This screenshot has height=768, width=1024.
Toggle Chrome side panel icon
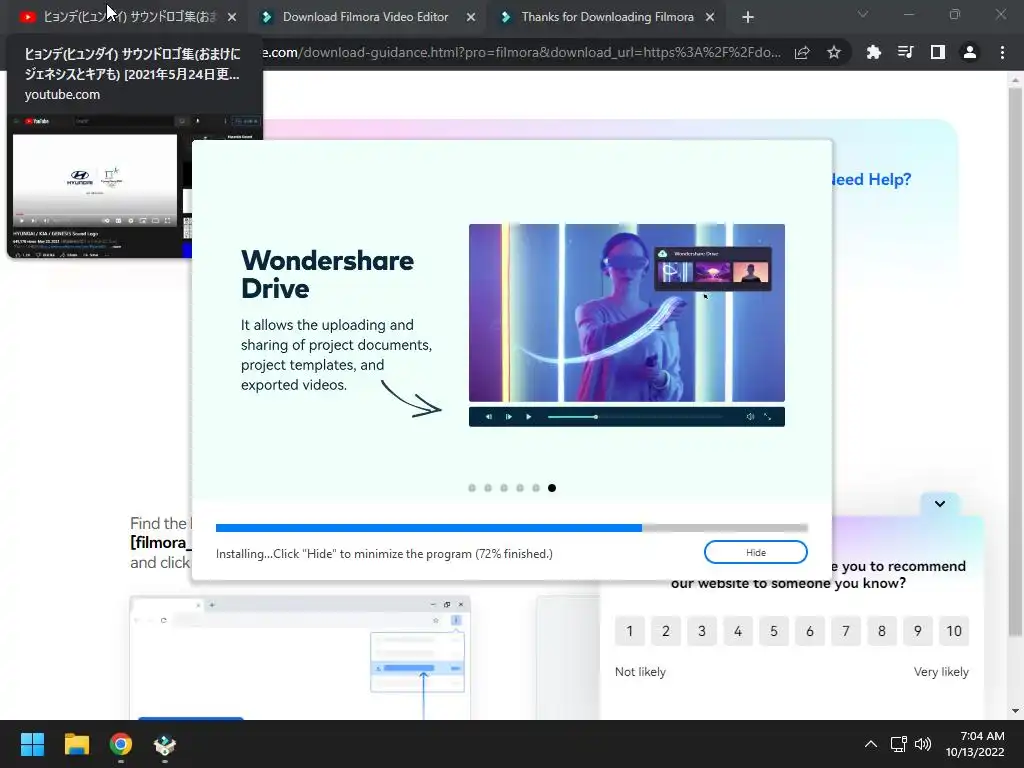(x=938, y=53)
